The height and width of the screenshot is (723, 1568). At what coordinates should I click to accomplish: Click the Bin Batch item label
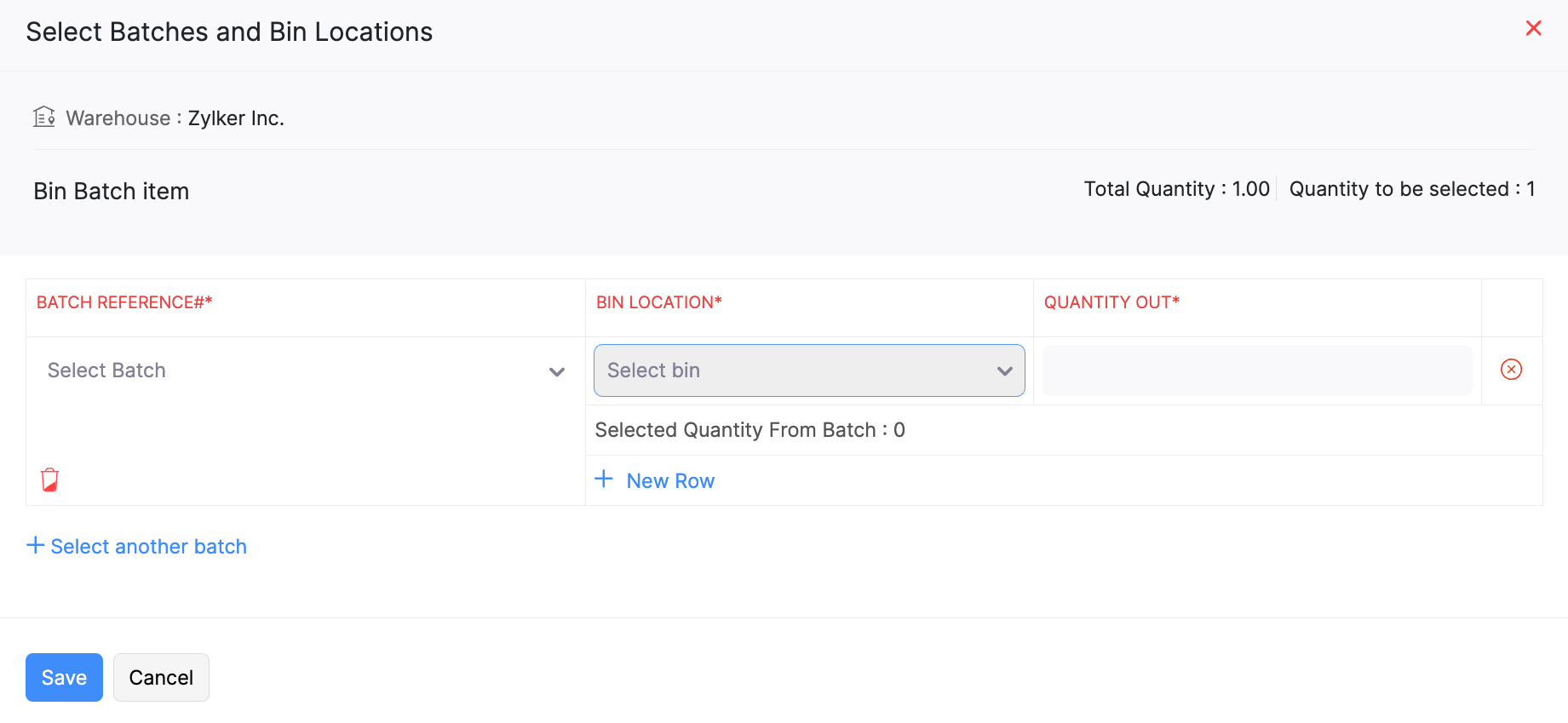click(111, 191)
